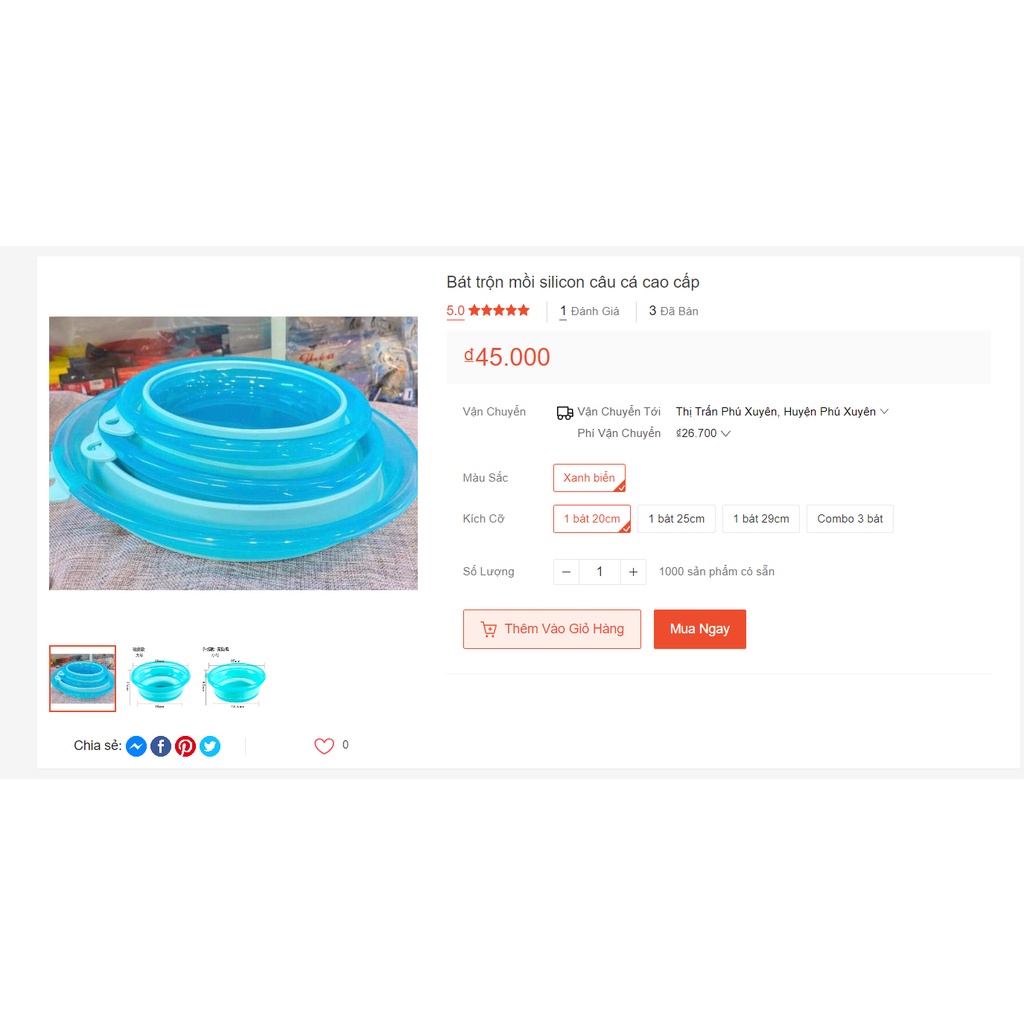The width and height of the screenshot is (1024, 1024).
Task: Click the delivery truck shipping icon
Action: [x=564, y=412]
